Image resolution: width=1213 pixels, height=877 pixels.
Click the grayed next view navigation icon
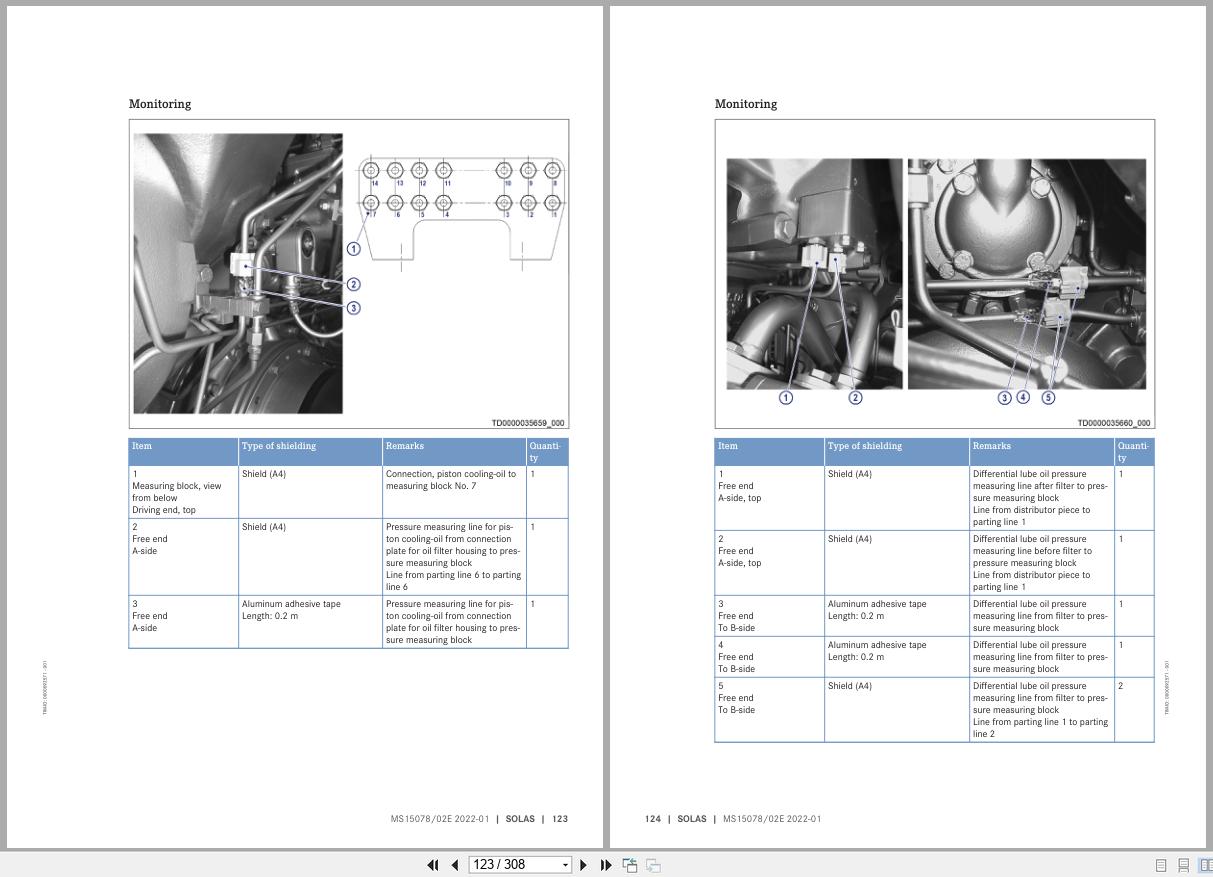click(x=653, y=865)
